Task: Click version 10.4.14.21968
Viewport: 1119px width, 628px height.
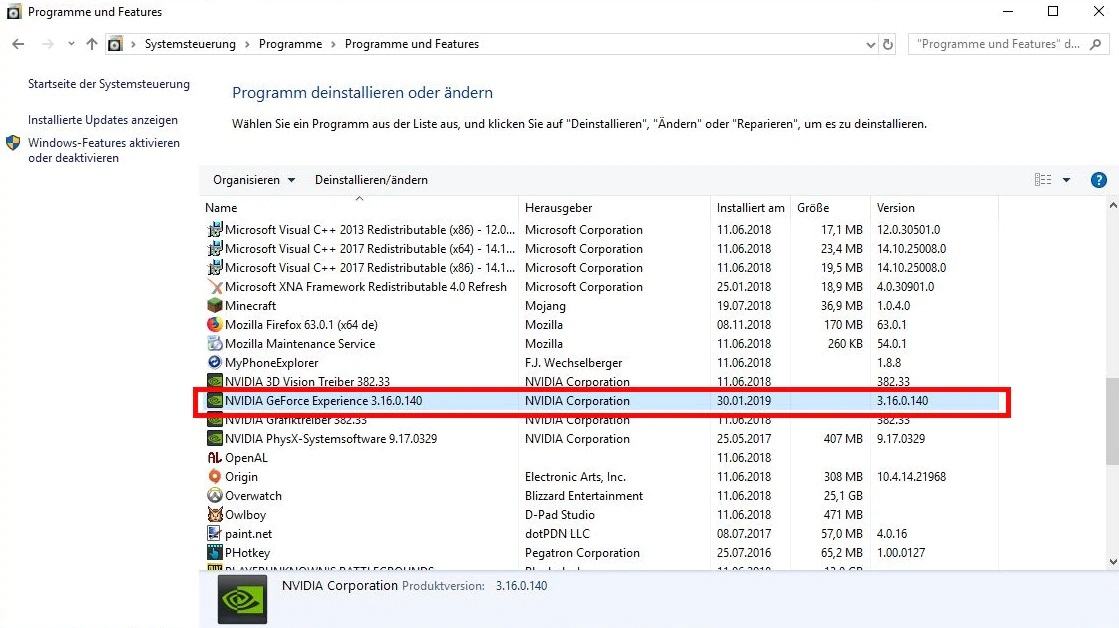Action: pyautogui.click(x=911, y=477)
